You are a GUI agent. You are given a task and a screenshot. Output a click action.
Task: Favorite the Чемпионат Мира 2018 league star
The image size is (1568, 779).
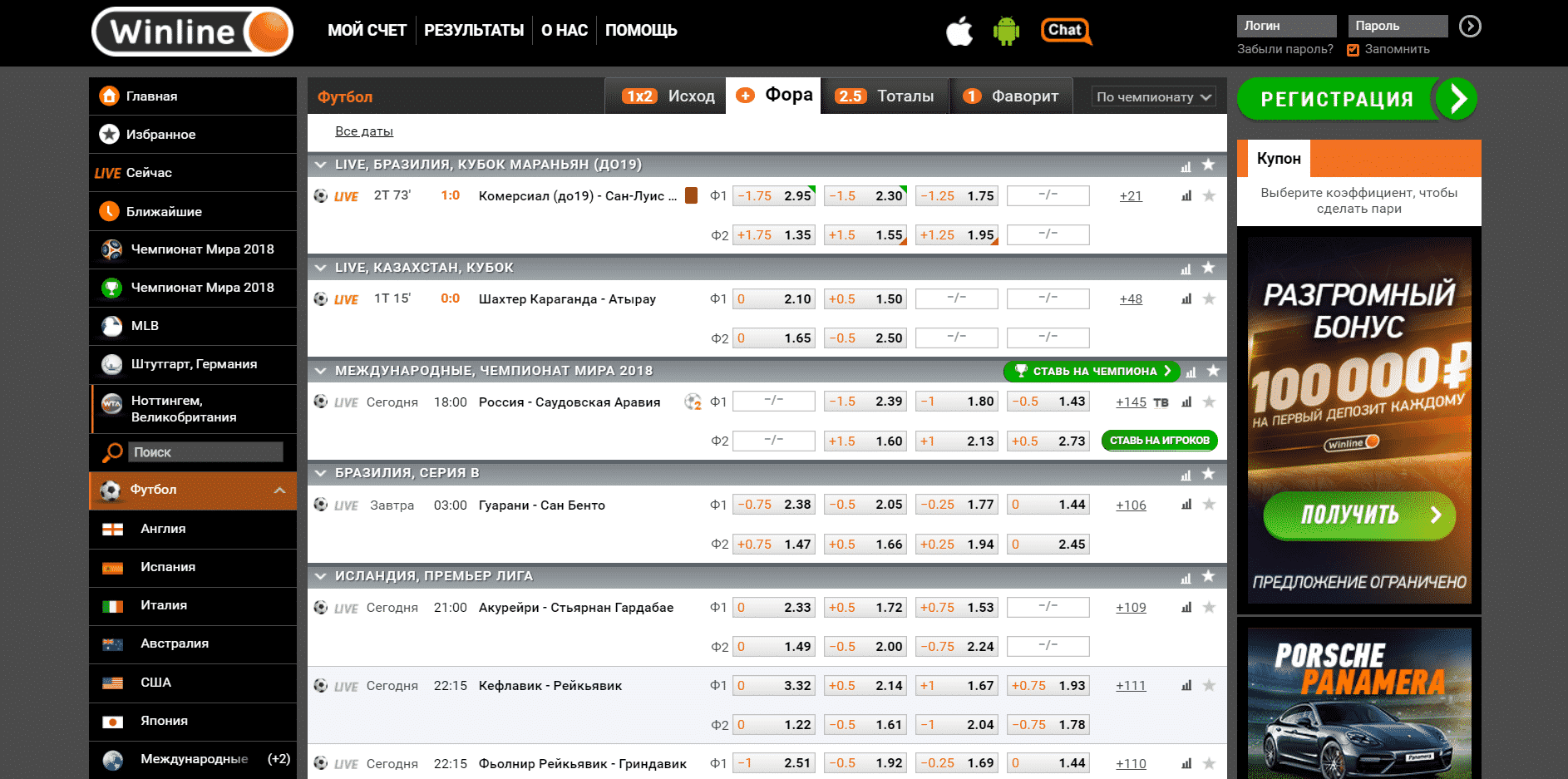[1214, 371]
